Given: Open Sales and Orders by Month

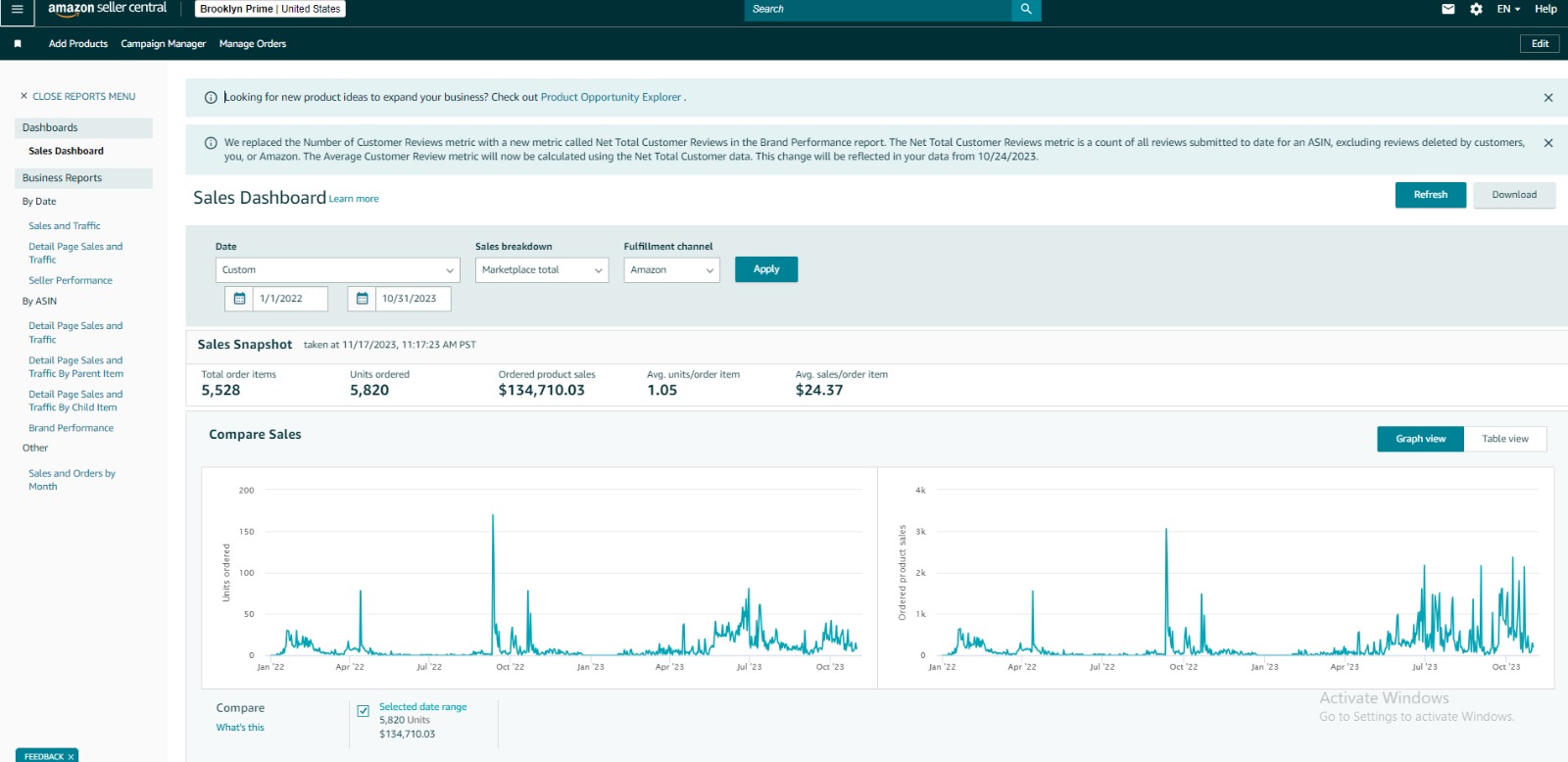Looking at the screenshot, I should point(72,480).
